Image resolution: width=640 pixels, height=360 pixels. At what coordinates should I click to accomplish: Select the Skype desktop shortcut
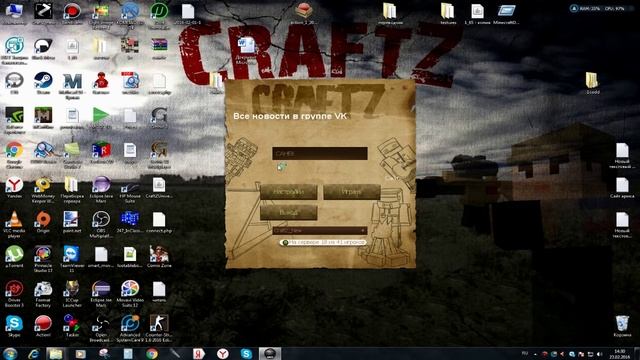pyautogui.click(x=14, y=326)
